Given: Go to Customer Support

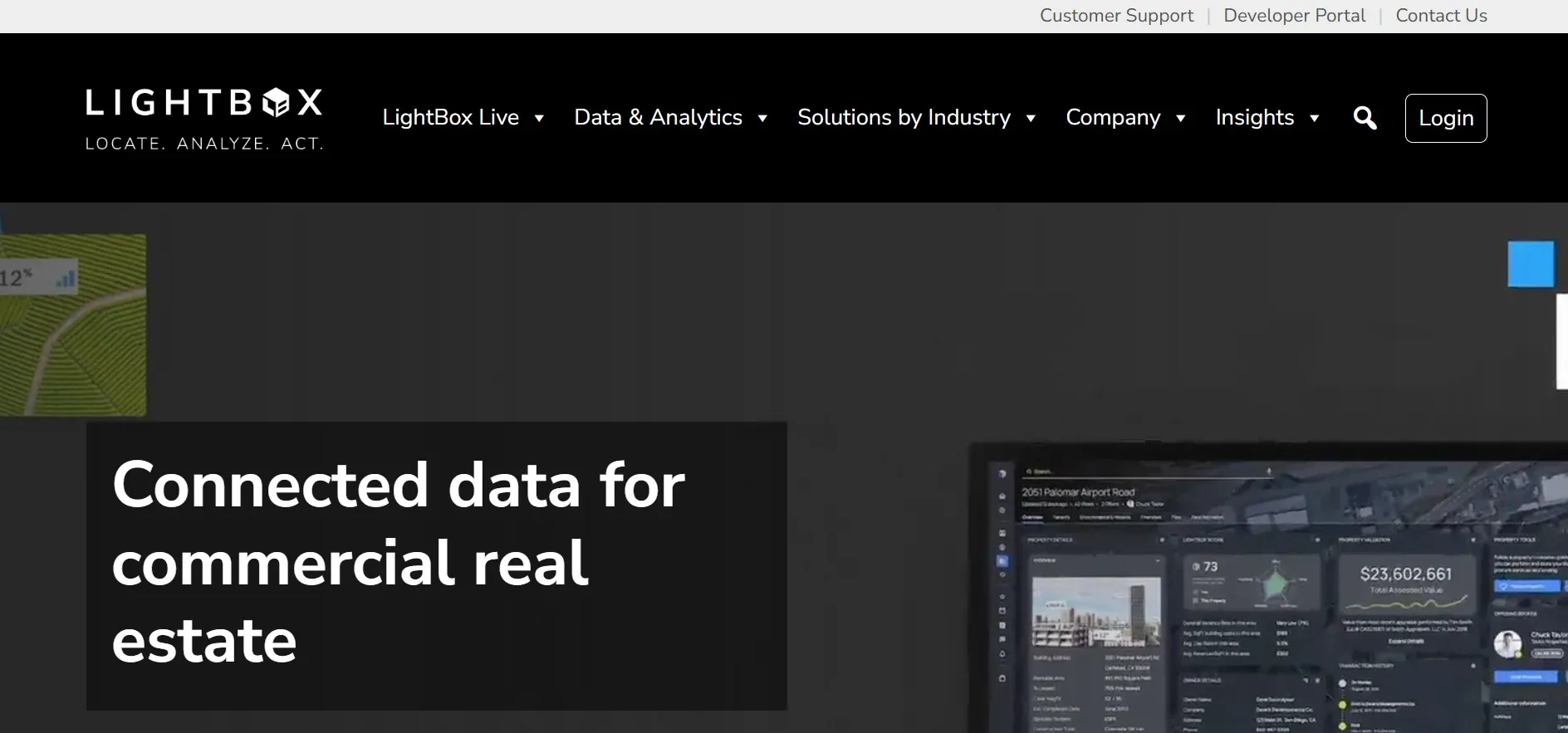Looking at the screenshot, I should click(1116, 16).
